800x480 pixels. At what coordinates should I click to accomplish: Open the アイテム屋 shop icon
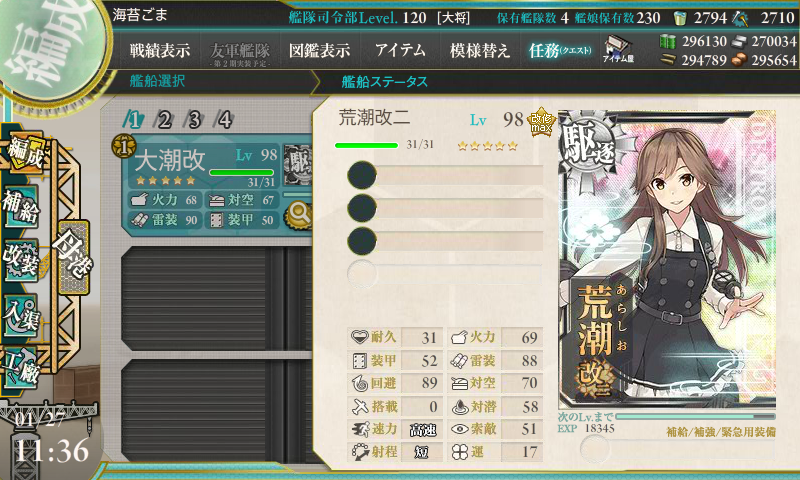click(x=618, y=49)
